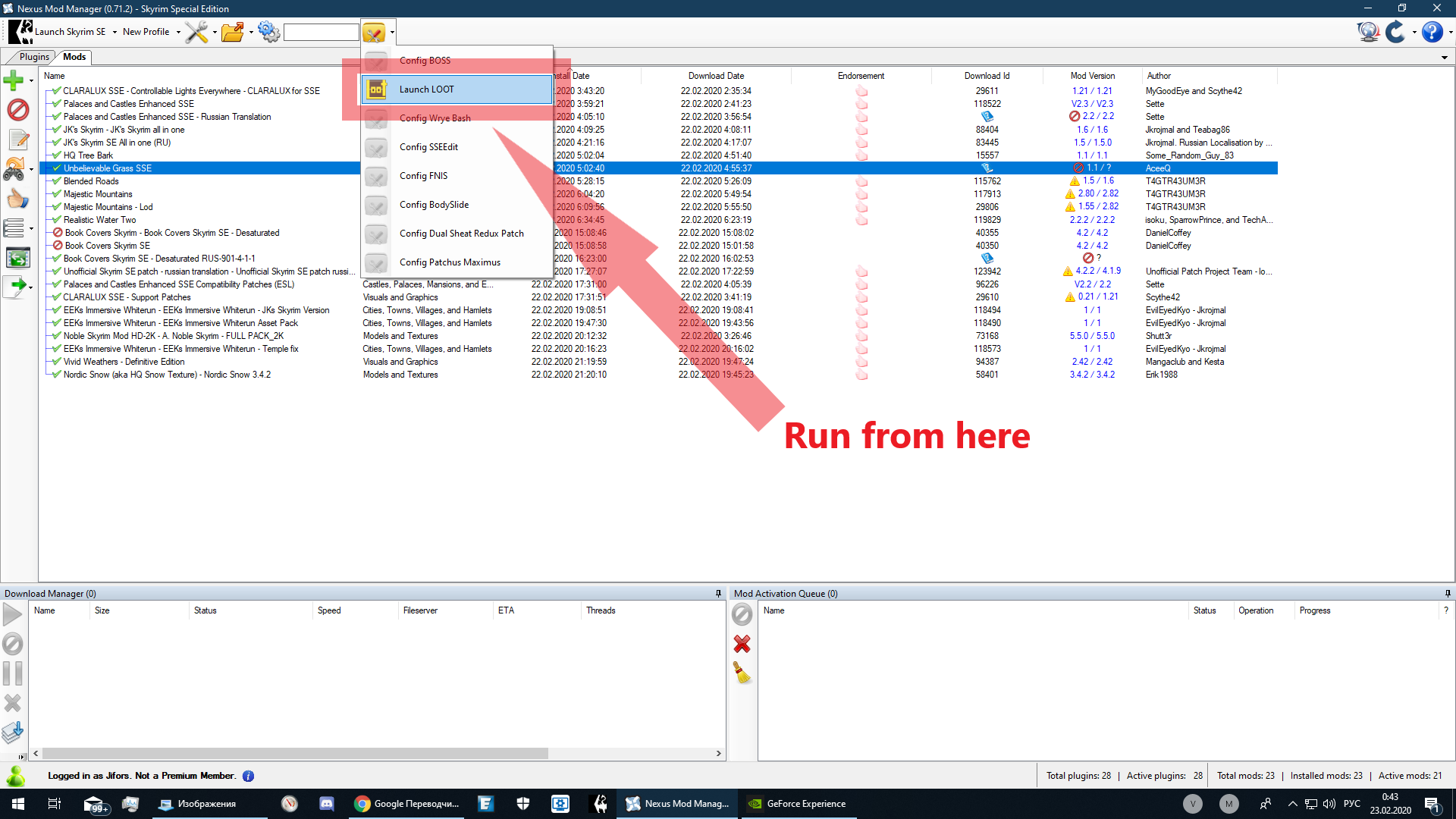The height and width of the screenshot is (819, 1456).
Task: Click the binoculars check for updates icon
Action: [14, 169]
